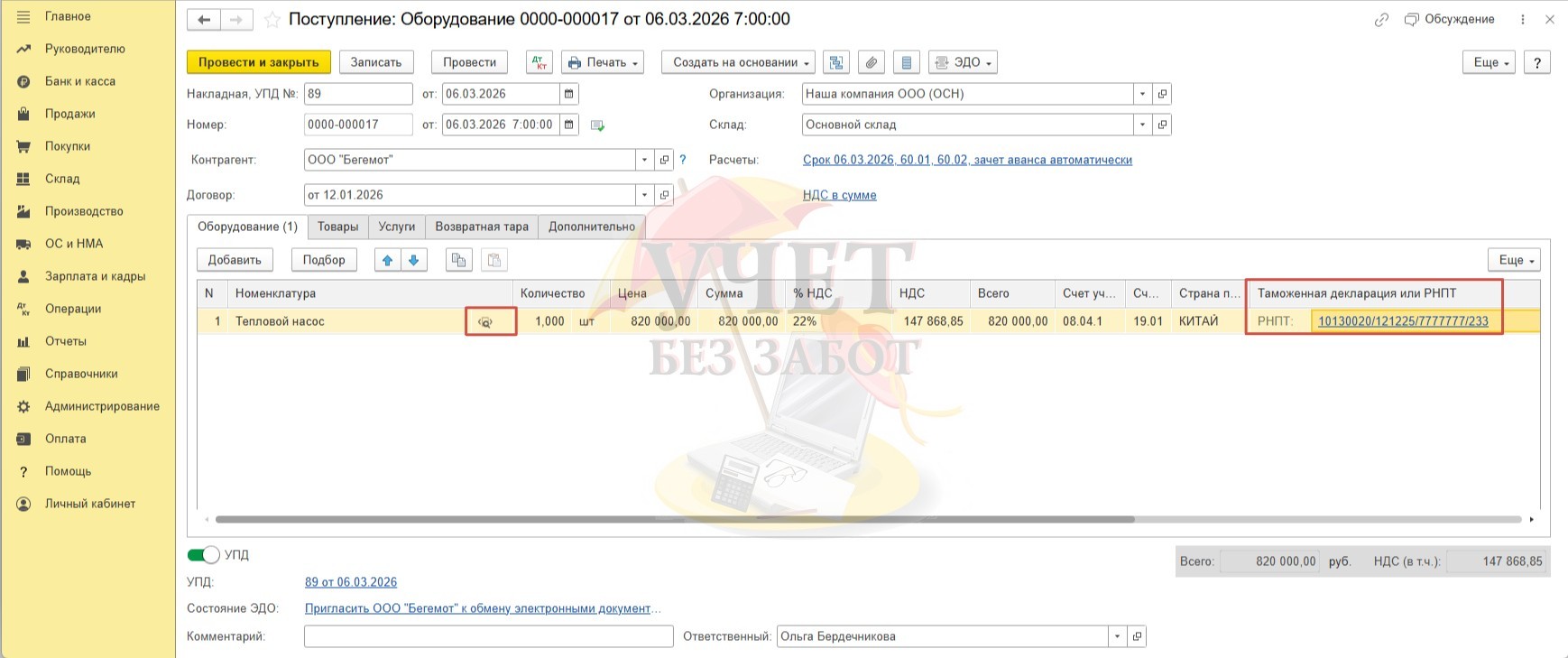This screenshot has width=1568, height=658.
Task: Move table row down with blue arrow
Action: 414,260
